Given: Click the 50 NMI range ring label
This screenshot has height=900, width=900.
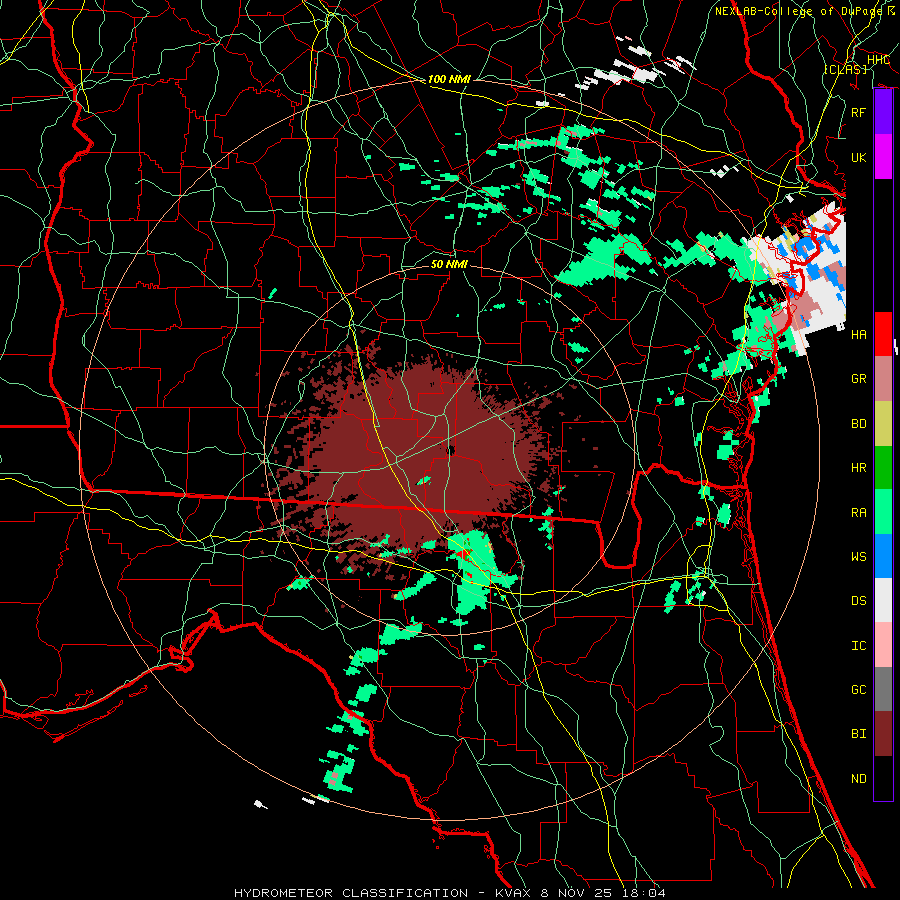Looking at the screenshot, I should tap(449, 264).
